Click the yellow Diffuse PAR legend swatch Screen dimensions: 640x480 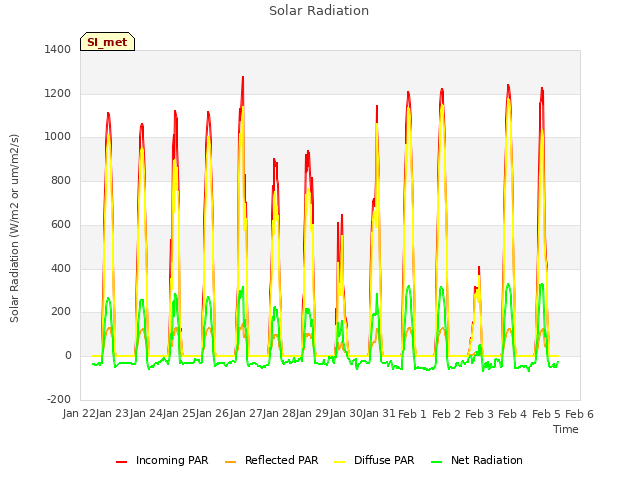click(x=340, y=462)
